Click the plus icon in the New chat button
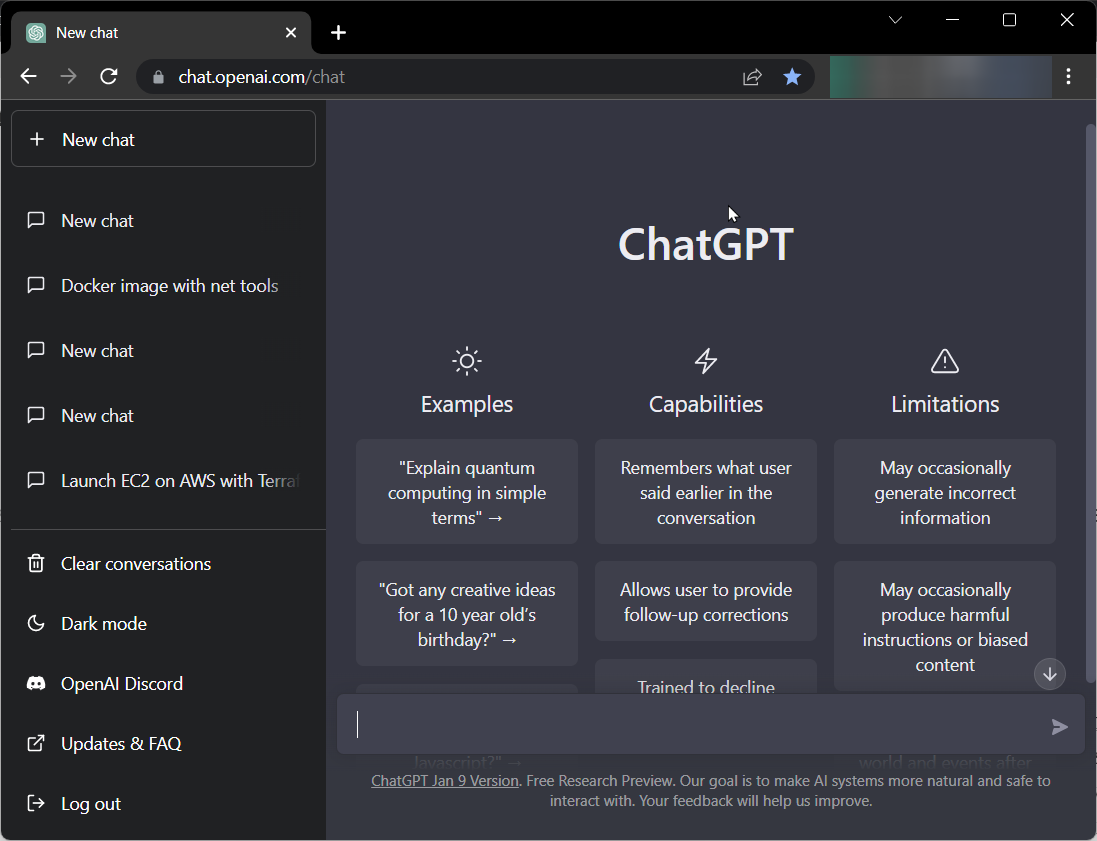Screen dimensions: 1097x841 click(x=37, y=139)
